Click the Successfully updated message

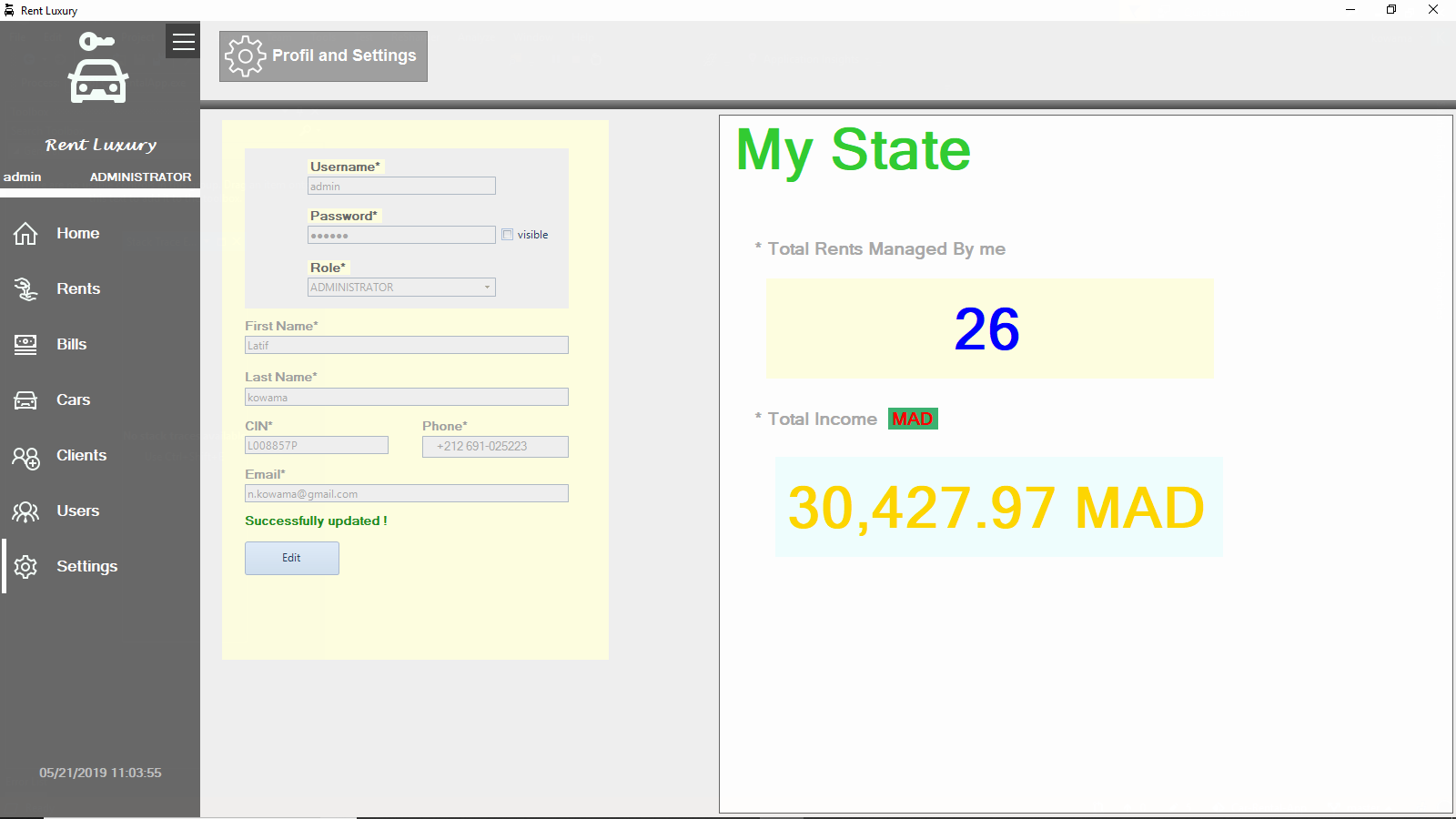316,521
